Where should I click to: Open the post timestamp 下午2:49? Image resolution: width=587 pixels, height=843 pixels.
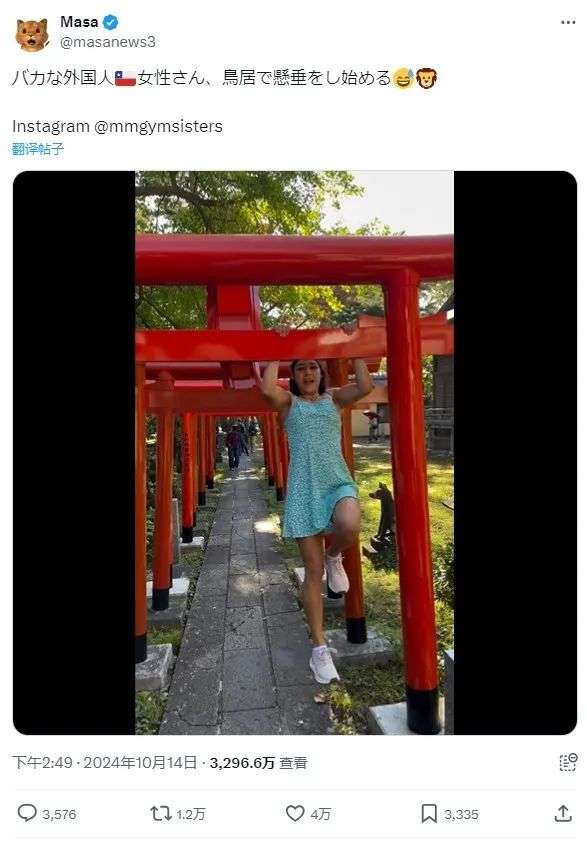[42, 762]
